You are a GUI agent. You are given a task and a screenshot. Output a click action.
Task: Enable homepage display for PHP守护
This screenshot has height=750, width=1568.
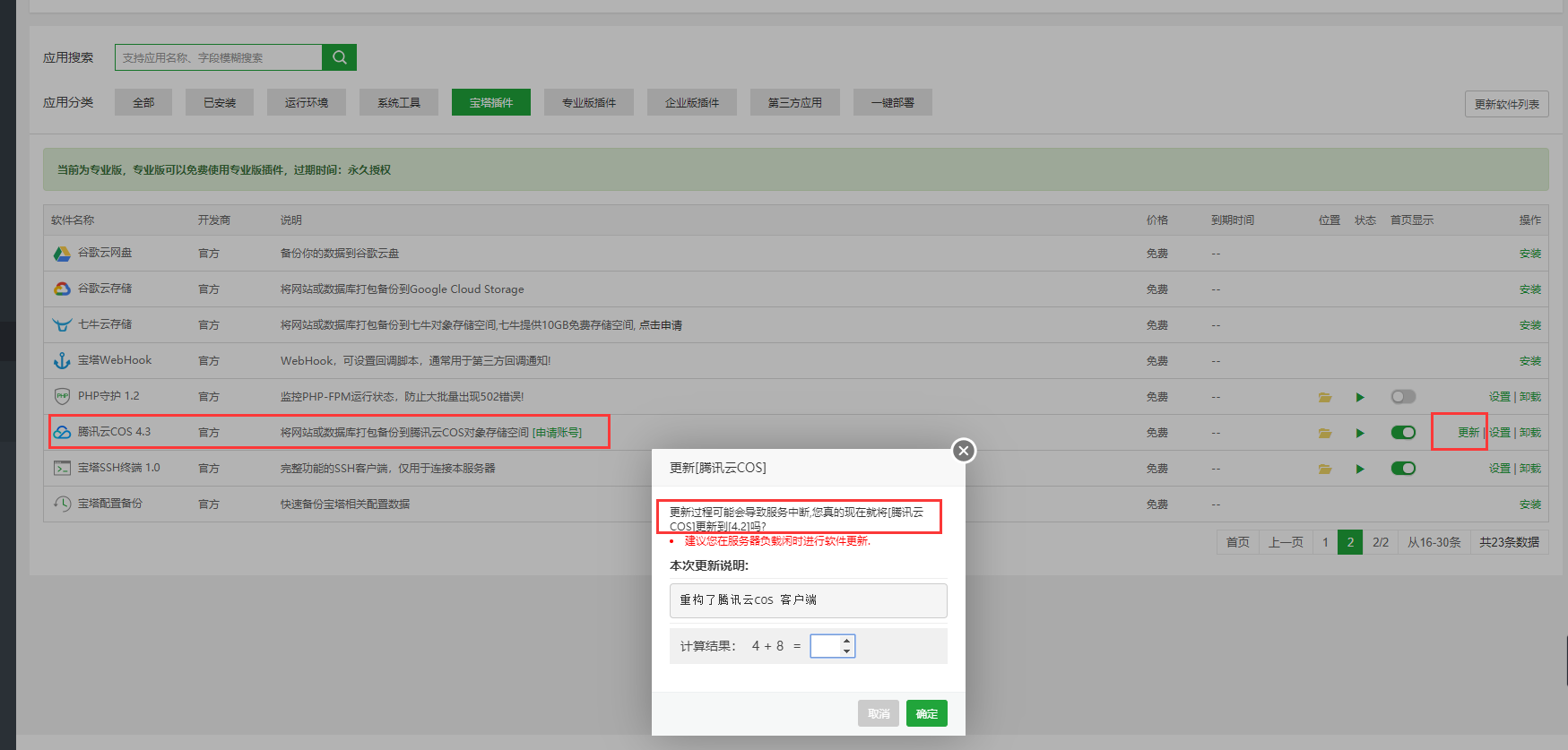[x=1403, y=396]
